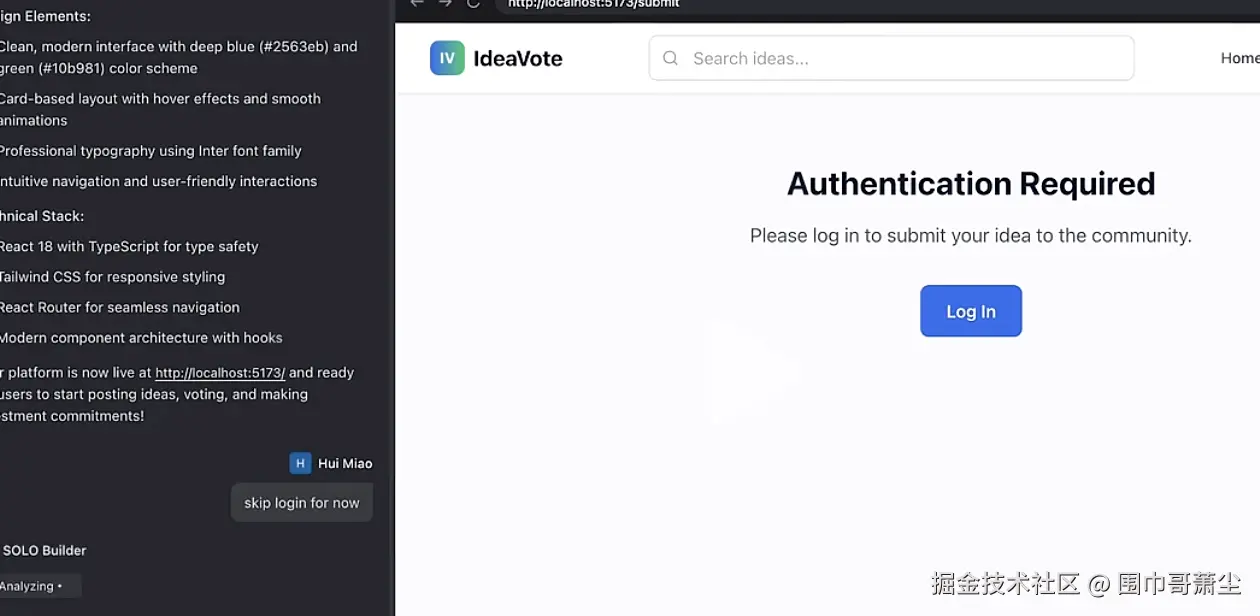Click the magnifier icon in search box
This screenshot has height=616, width=1260.
(671, 58)
